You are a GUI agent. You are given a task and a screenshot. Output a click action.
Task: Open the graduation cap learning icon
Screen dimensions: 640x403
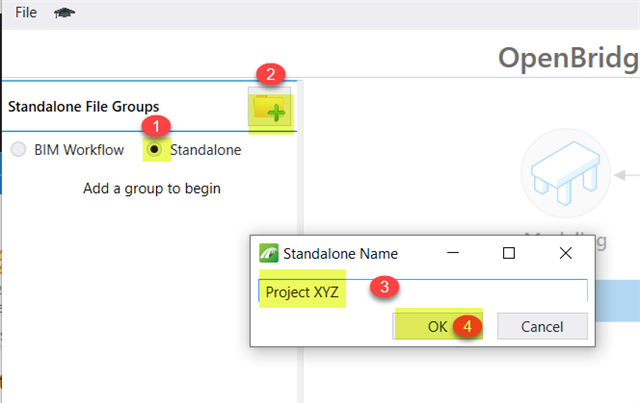coord(64,13)
